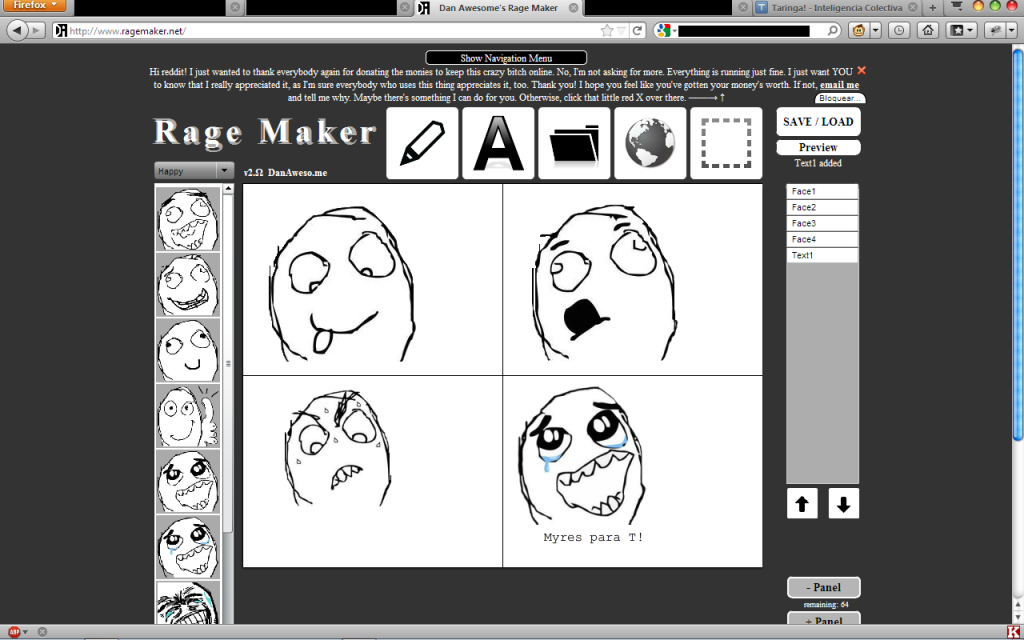This screenshot has height=640, width=1024.
Task: Click Show Navigation Menu button
Action: [x=506, y=58]
